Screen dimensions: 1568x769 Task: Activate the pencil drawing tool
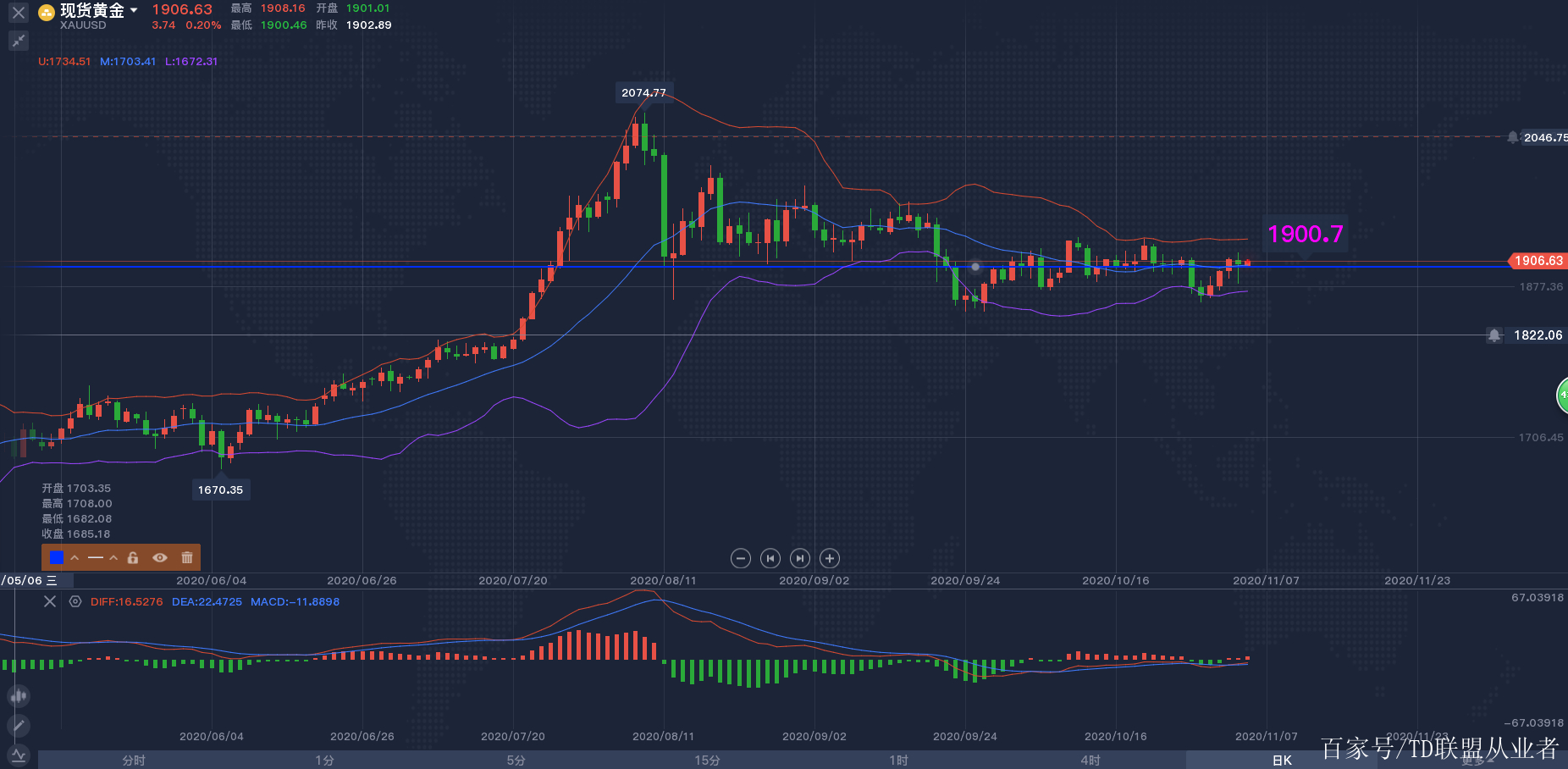click(19, 725)
